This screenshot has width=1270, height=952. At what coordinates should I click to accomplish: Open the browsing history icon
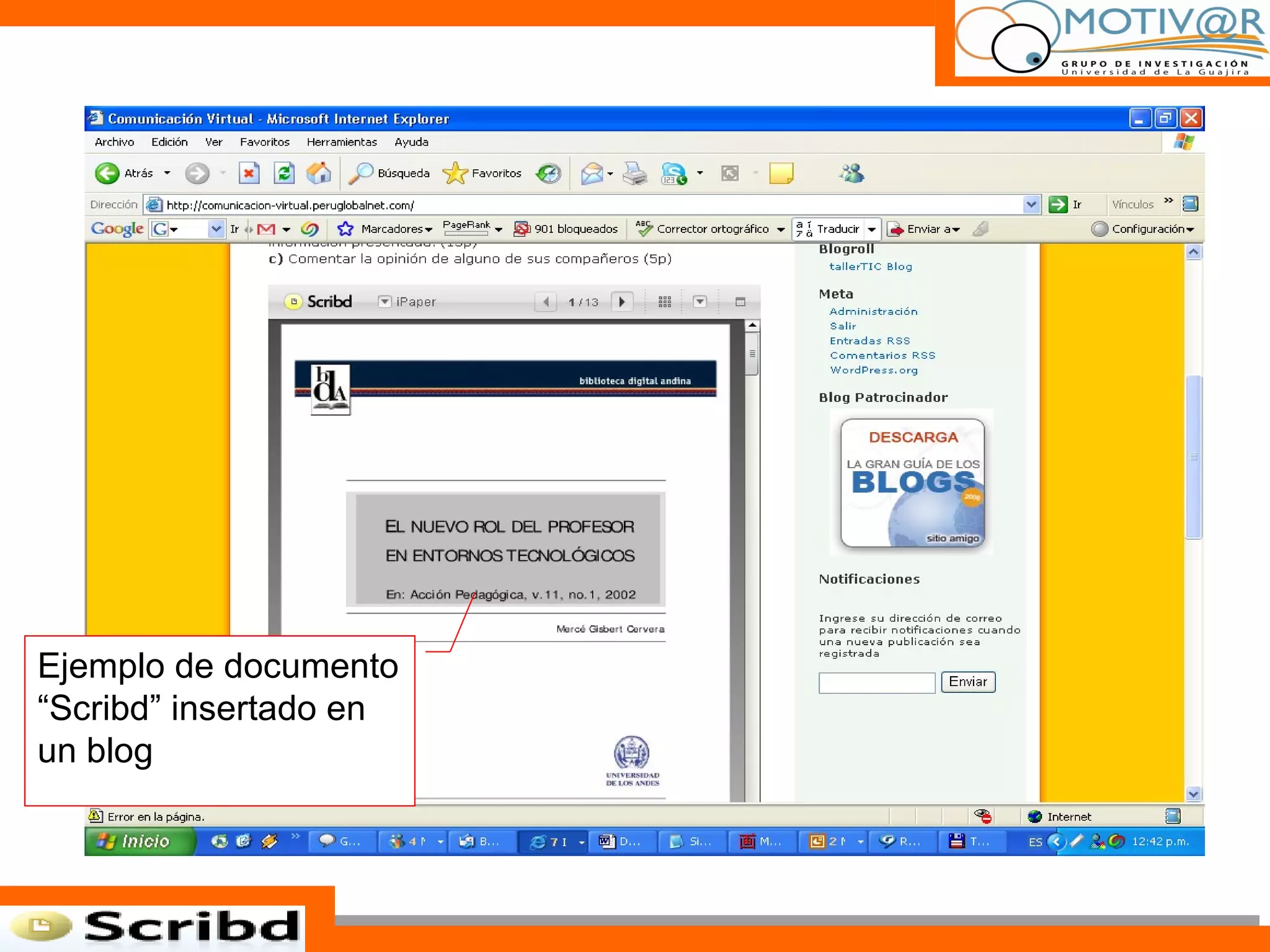549,173
